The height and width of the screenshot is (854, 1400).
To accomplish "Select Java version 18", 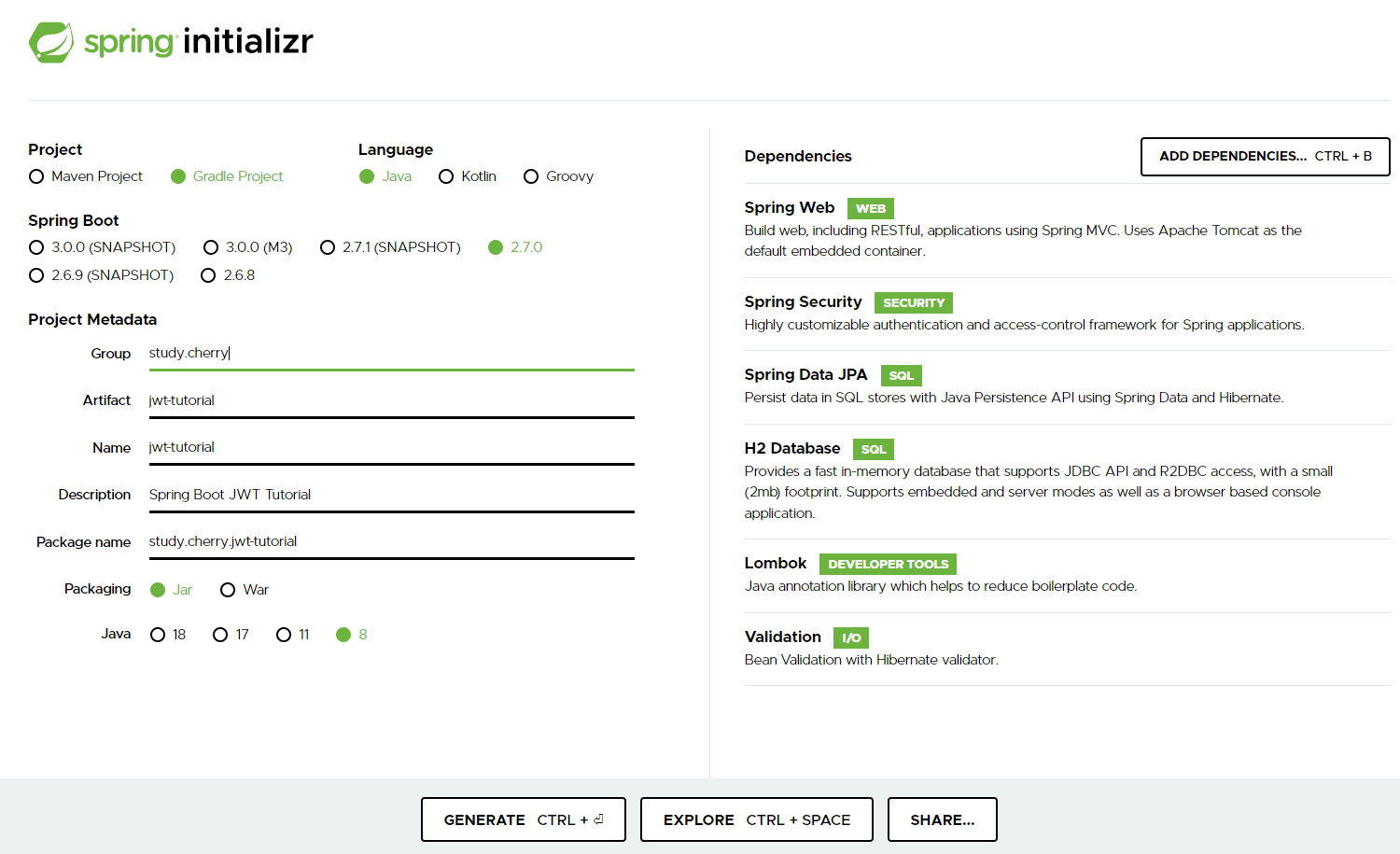I will pos(168,635).
